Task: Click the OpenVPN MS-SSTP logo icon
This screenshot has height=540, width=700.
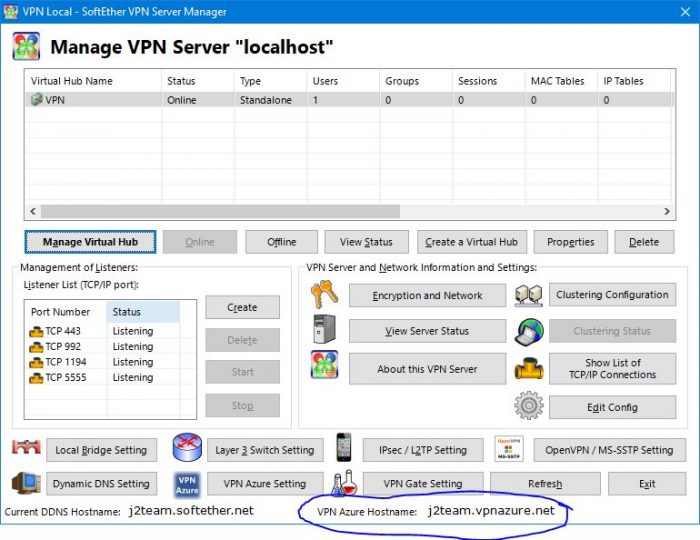Action: [x=509, y=449]
